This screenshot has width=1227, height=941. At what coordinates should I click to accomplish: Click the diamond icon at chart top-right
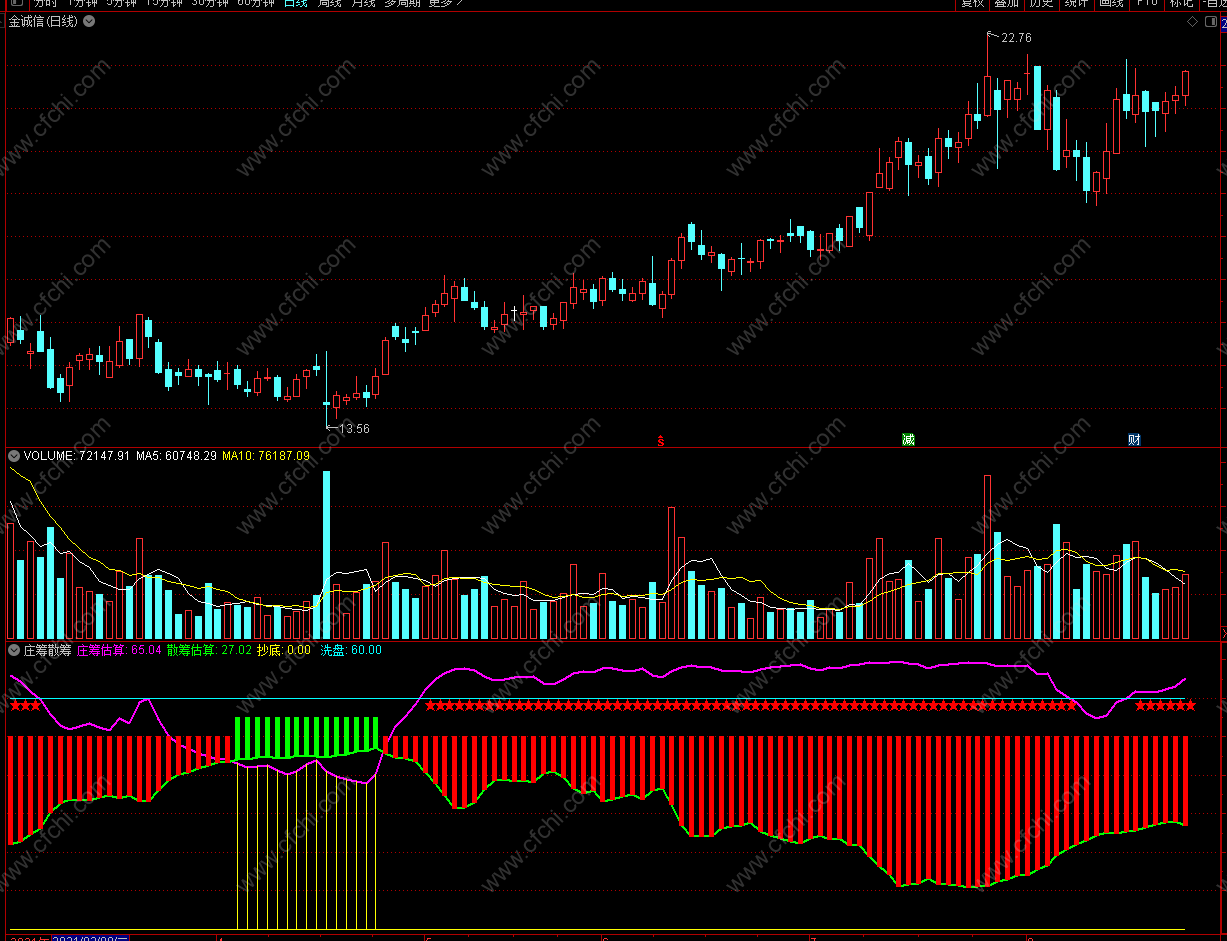[x=1192, y=21]
